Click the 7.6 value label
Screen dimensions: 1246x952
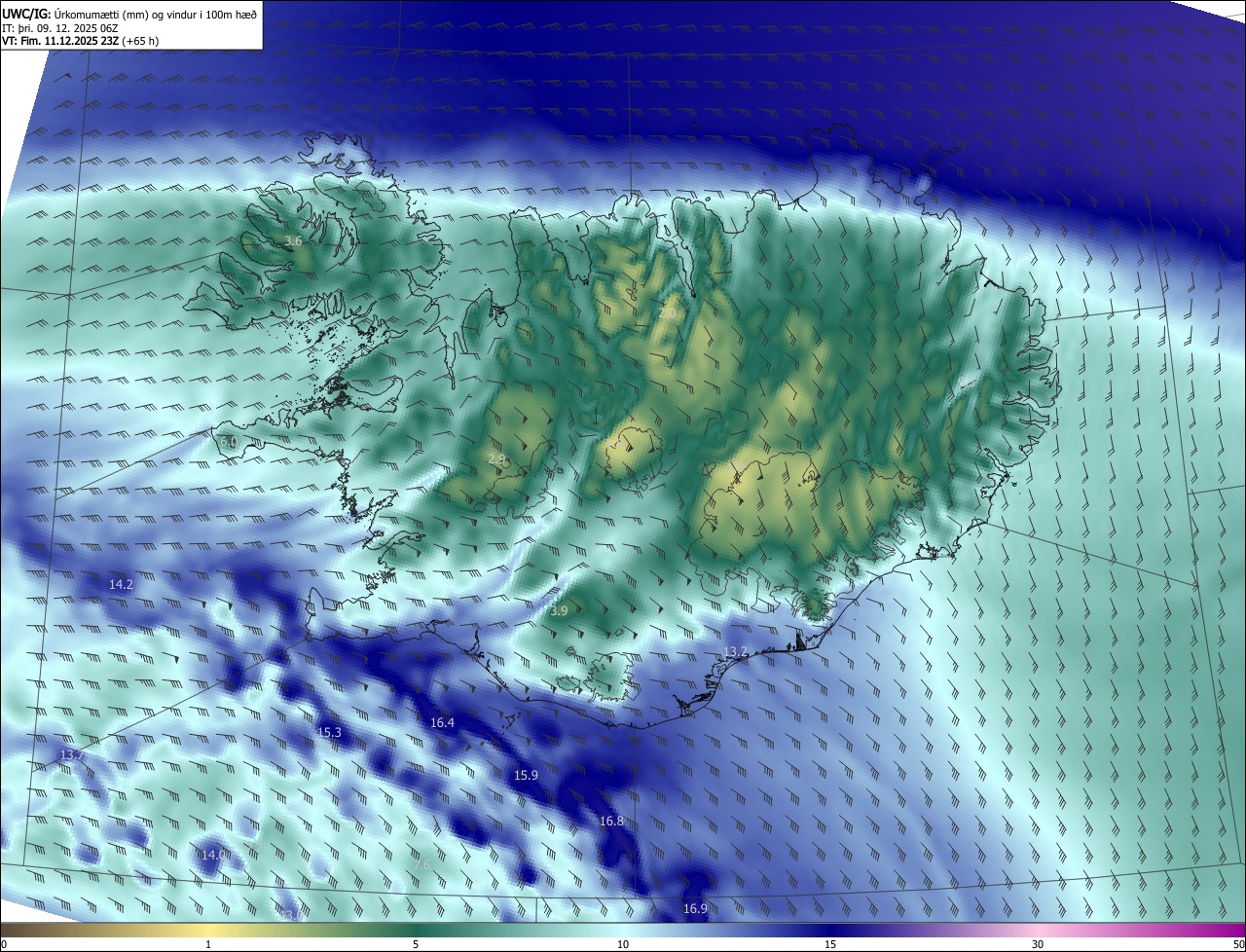coord(421,864)
